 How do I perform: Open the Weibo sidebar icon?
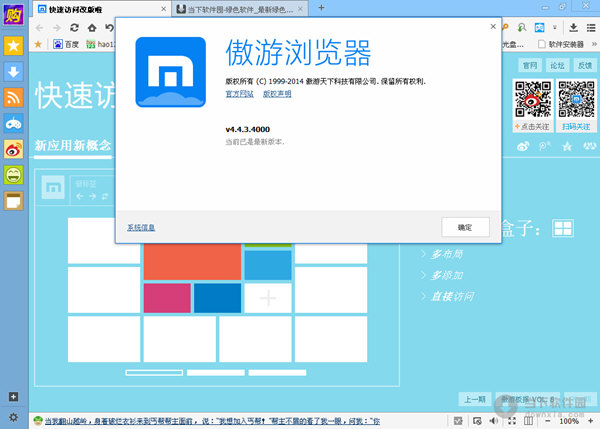[13, 149]
